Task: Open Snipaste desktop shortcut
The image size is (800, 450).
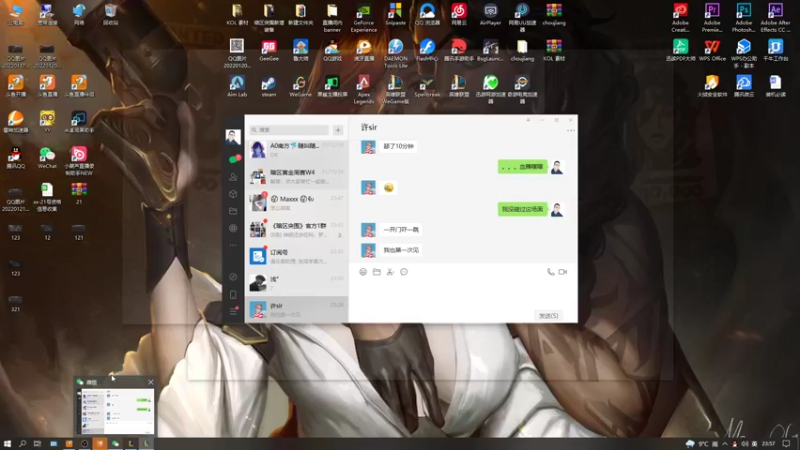Action: pos(395,15)
